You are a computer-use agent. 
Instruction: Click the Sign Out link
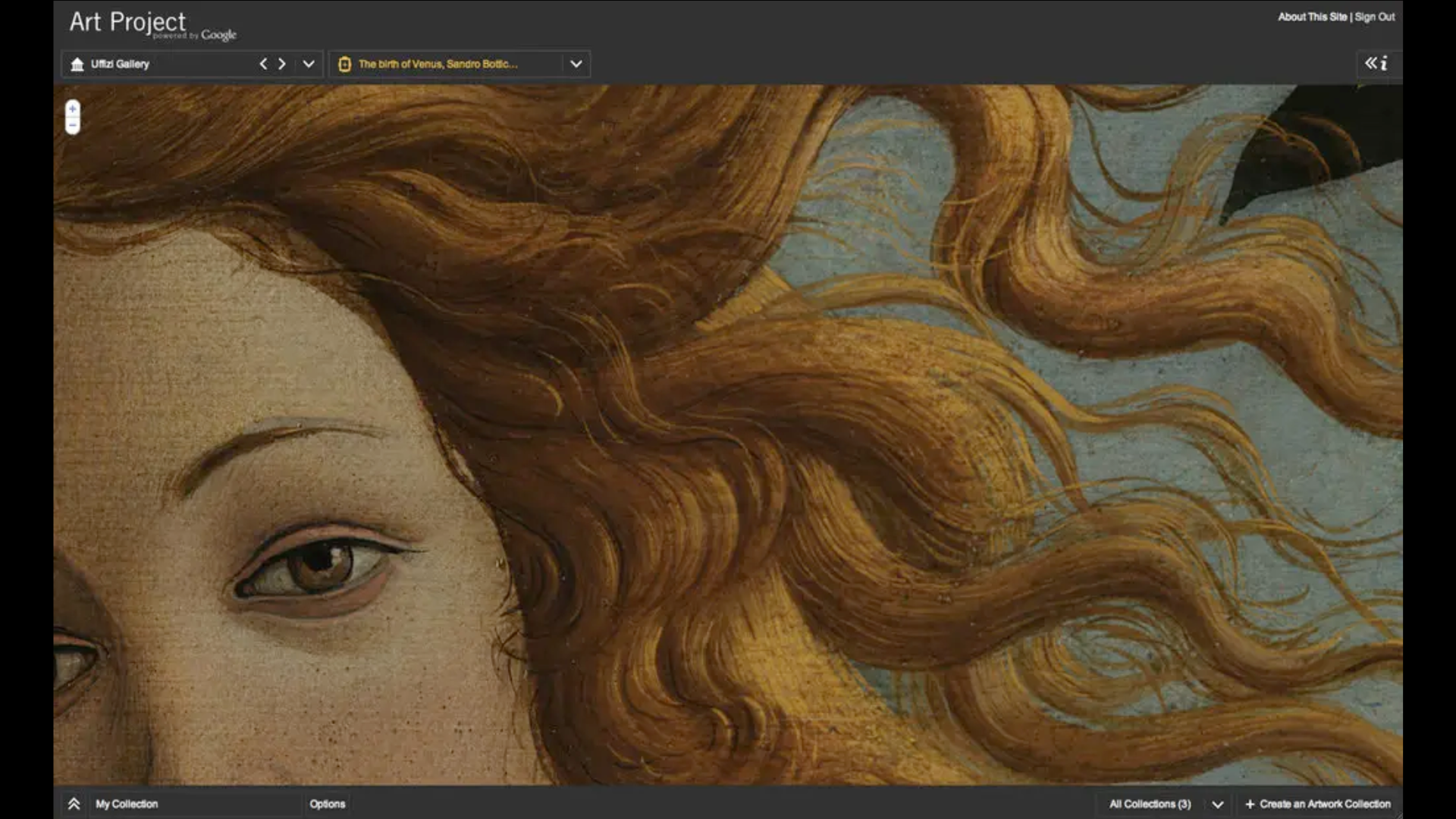(x=1375, y=17)
